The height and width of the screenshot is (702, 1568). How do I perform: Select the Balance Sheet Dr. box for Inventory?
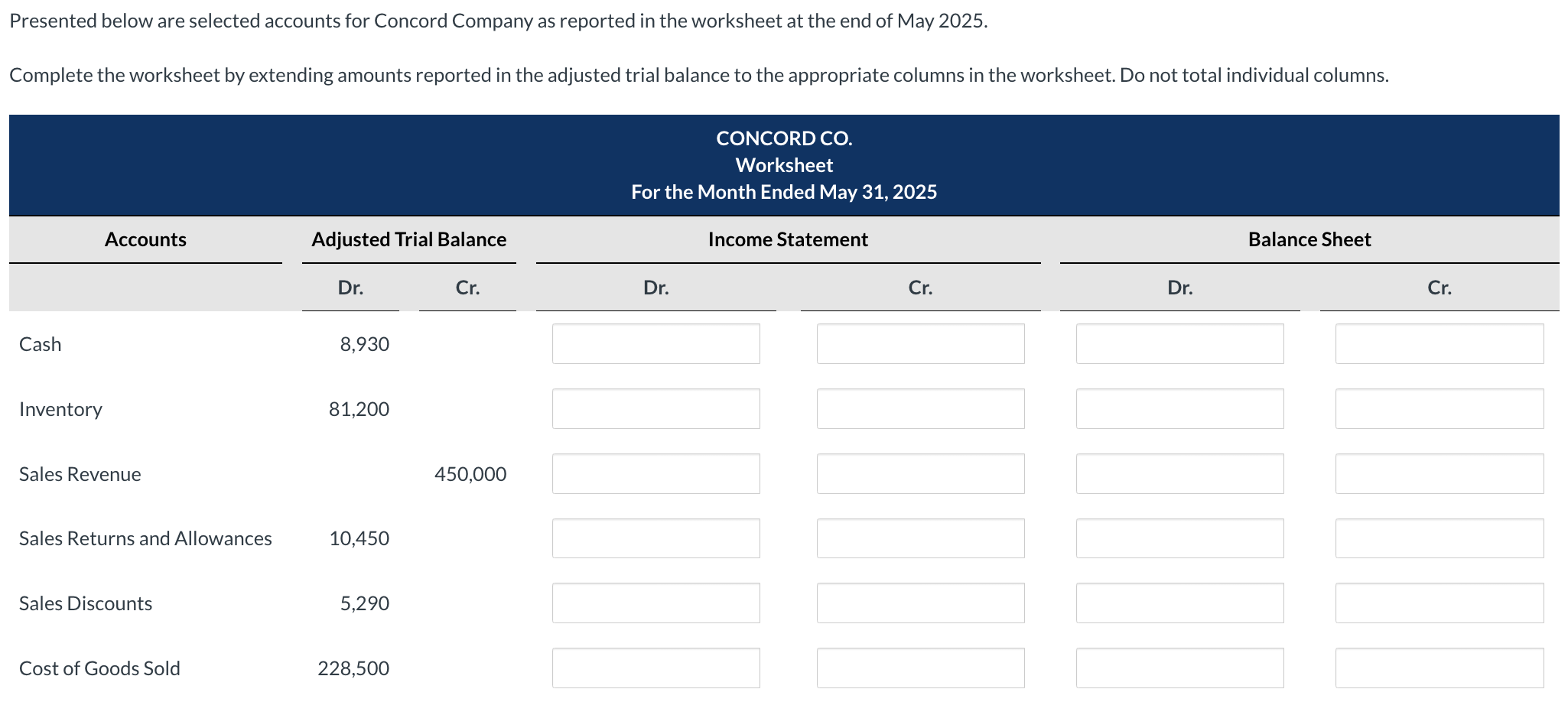(1179, 408)
